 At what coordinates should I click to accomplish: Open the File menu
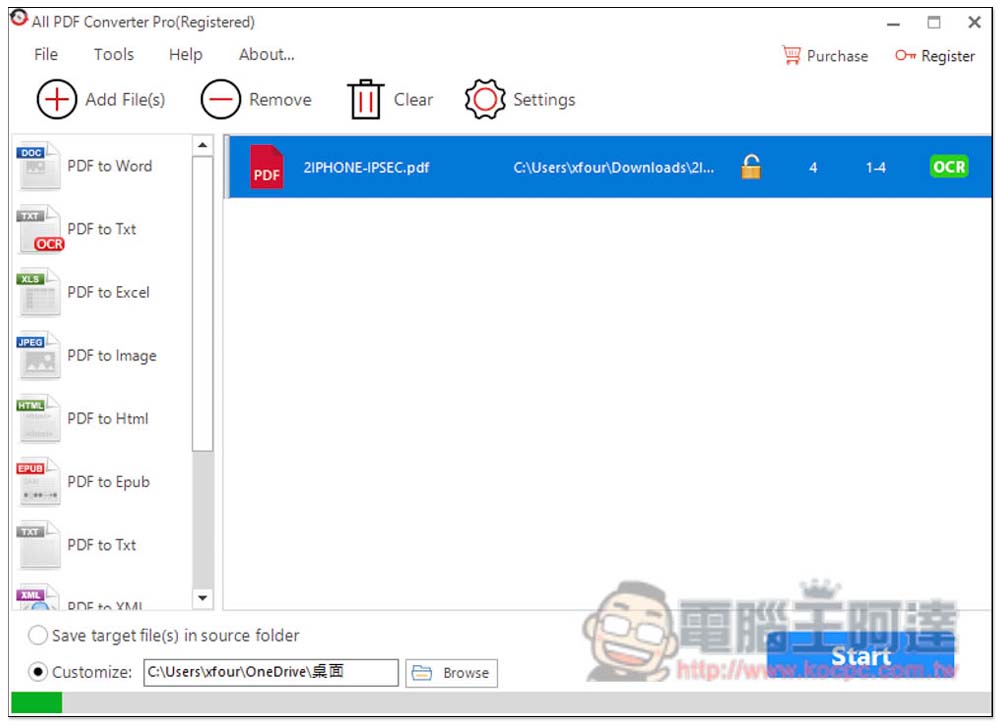click(46, 55)
